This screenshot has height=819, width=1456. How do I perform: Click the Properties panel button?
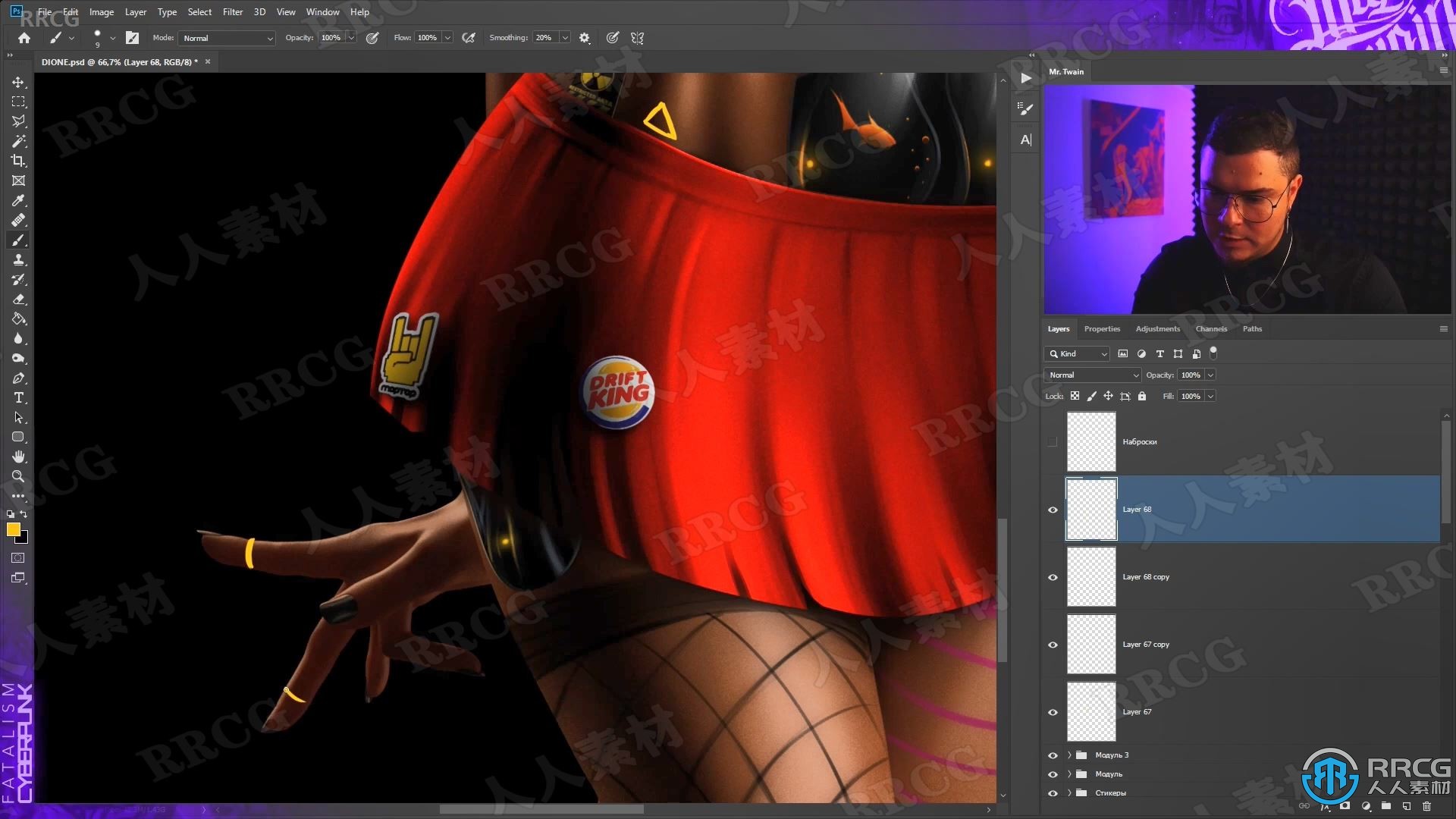[1102, 328]
